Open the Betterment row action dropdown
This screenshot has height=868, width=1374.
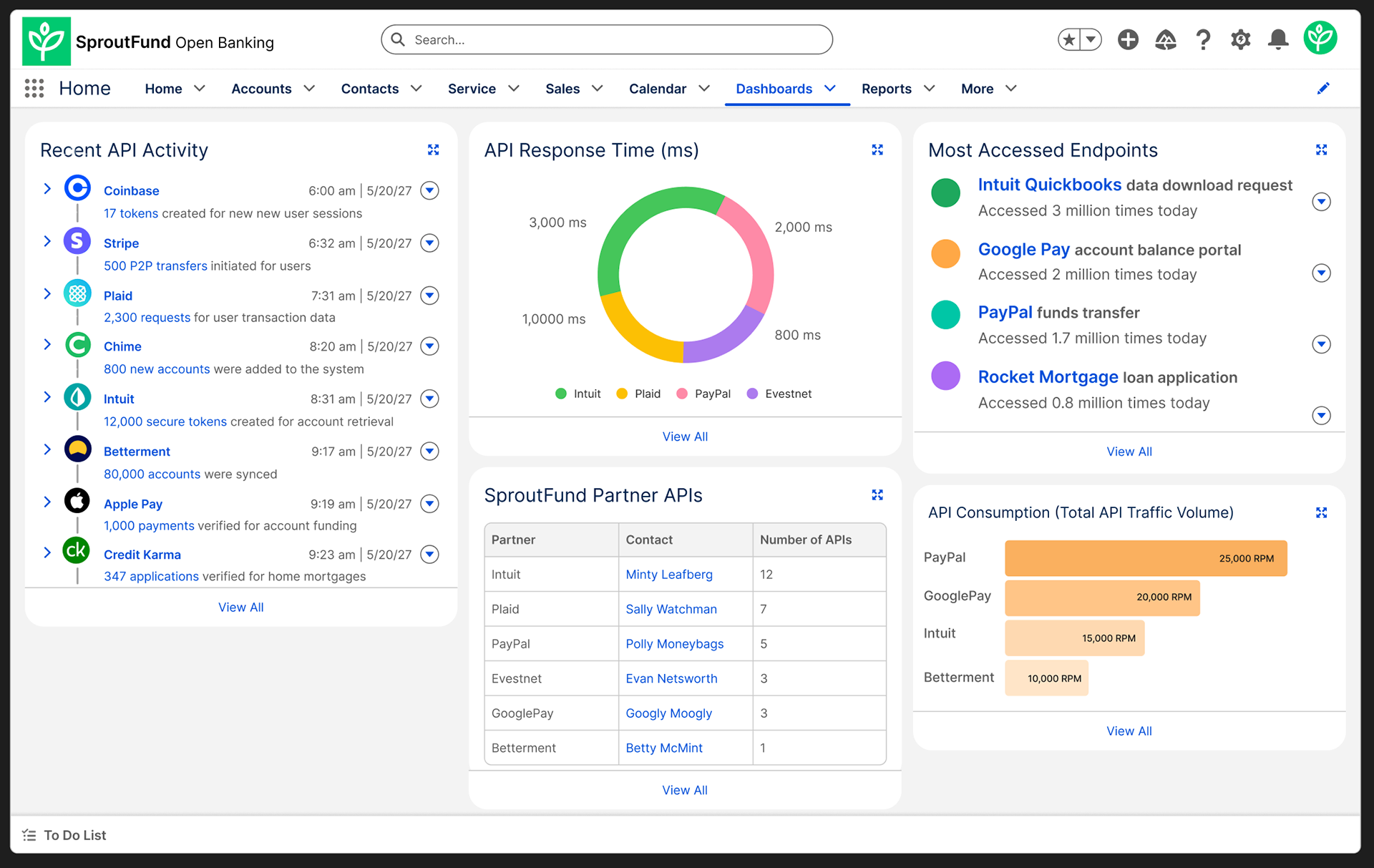pos(429,451)
